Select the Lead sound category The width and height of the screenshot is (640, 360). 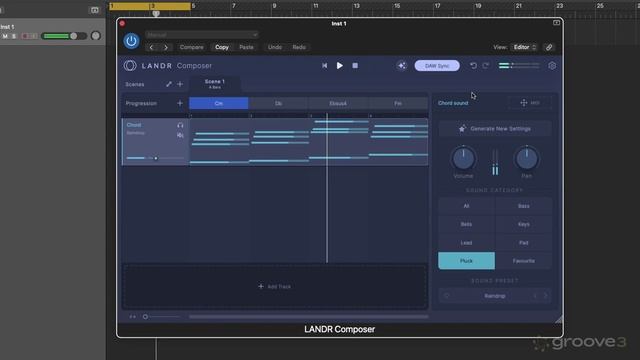(x=467, y=243)
